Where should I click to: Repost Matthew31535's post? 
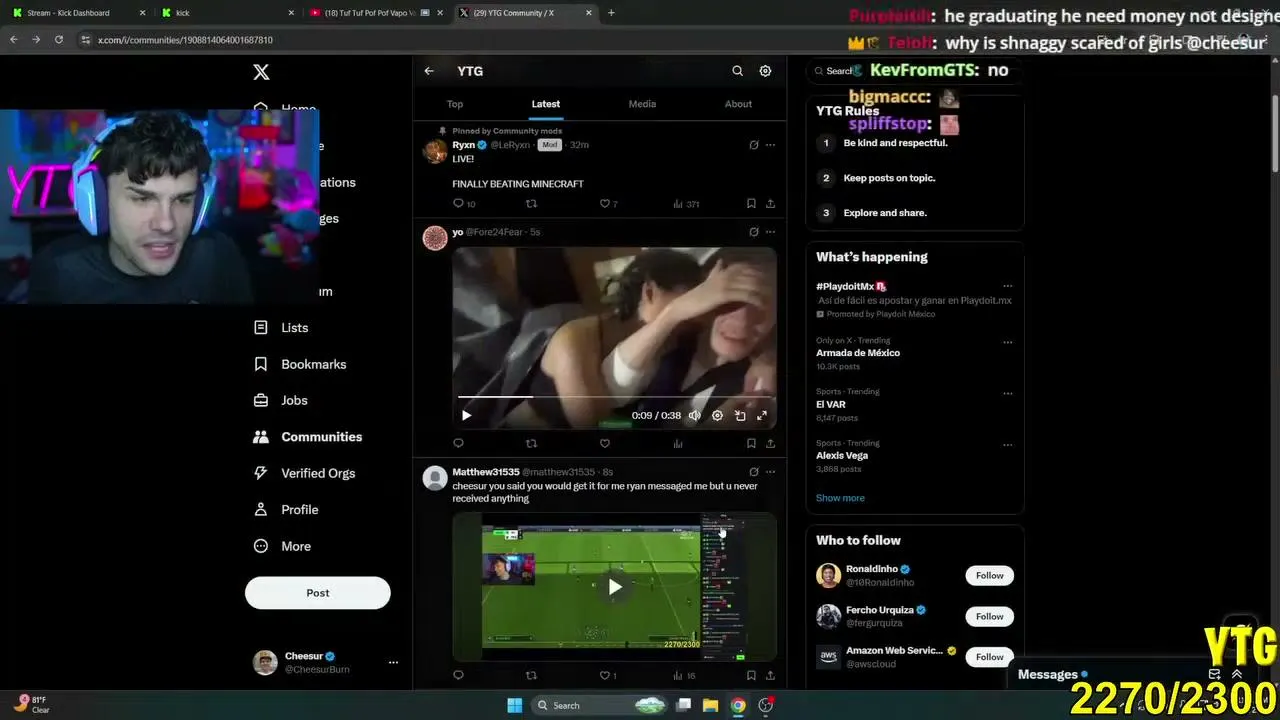[531, 675]
